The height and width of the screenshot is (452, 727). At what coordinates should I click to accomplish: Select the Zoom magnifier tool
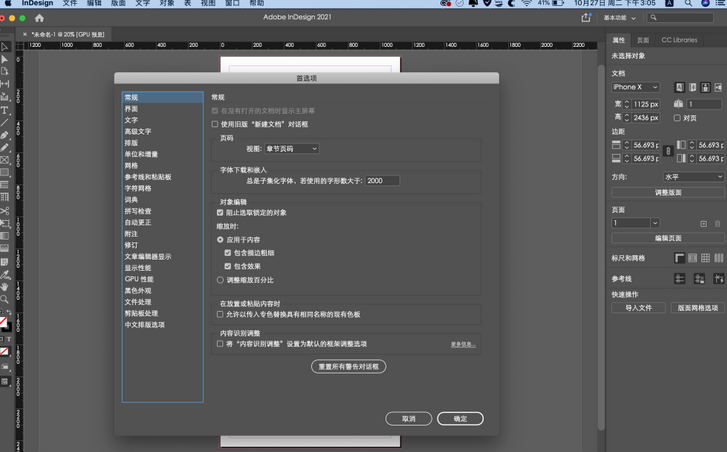5,299
